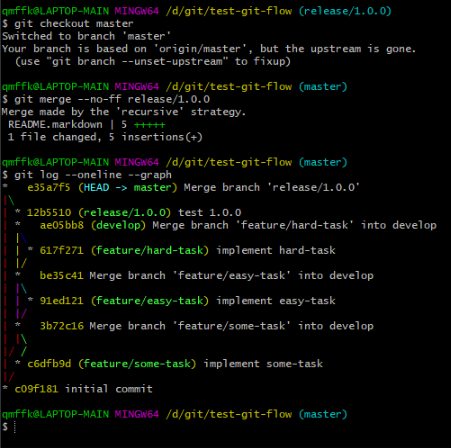The width and height of the screenshot is (451, 448).
Task: Click the 'implement easy-task' commit message
Action: 276,301
